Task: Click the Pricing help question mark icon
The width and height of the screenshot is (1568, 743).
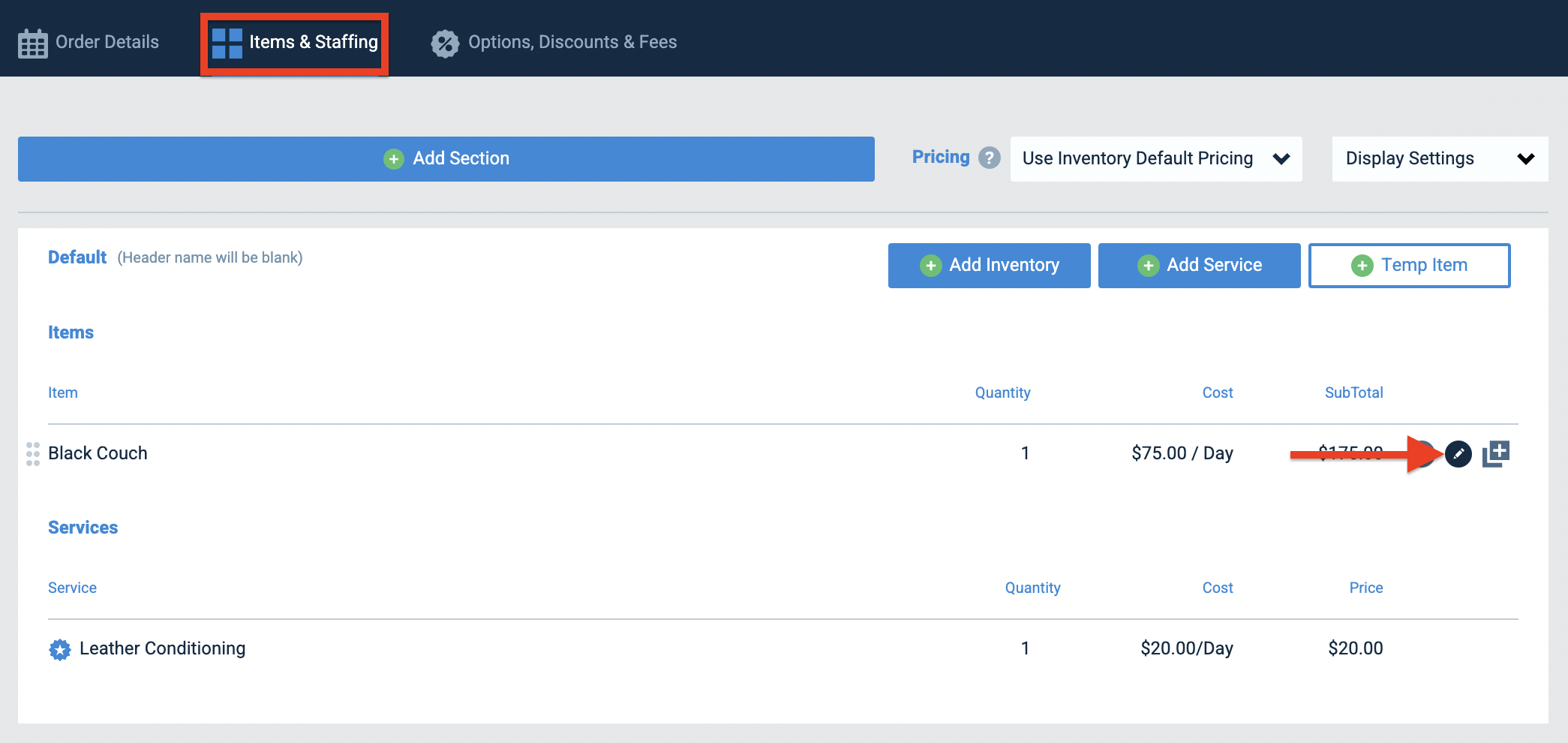Action: [990, 158]
